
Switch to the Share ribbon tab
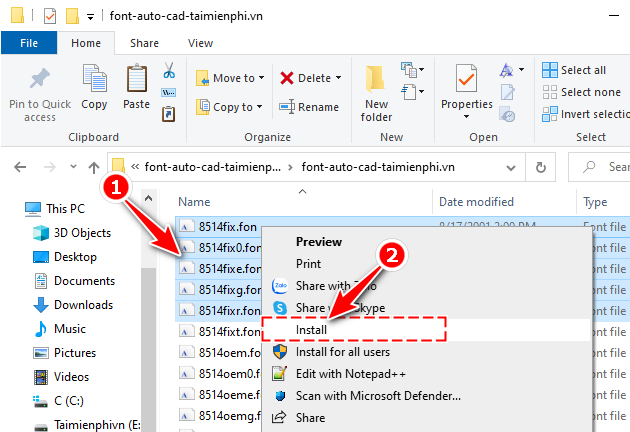[144, 43]
